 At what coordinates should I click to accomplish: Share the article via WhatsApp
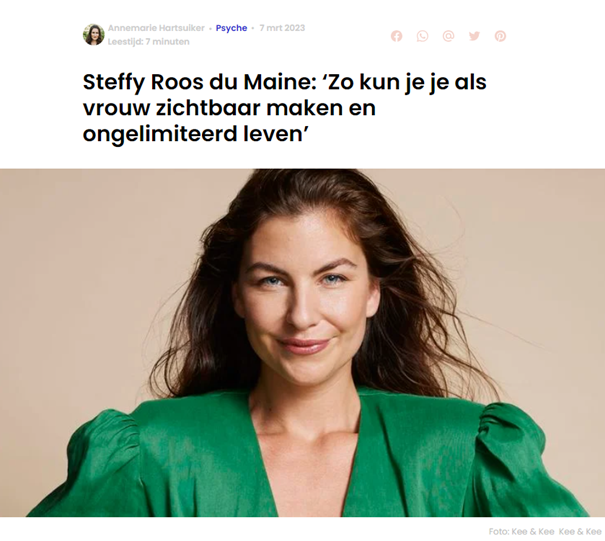click(422, 36)
